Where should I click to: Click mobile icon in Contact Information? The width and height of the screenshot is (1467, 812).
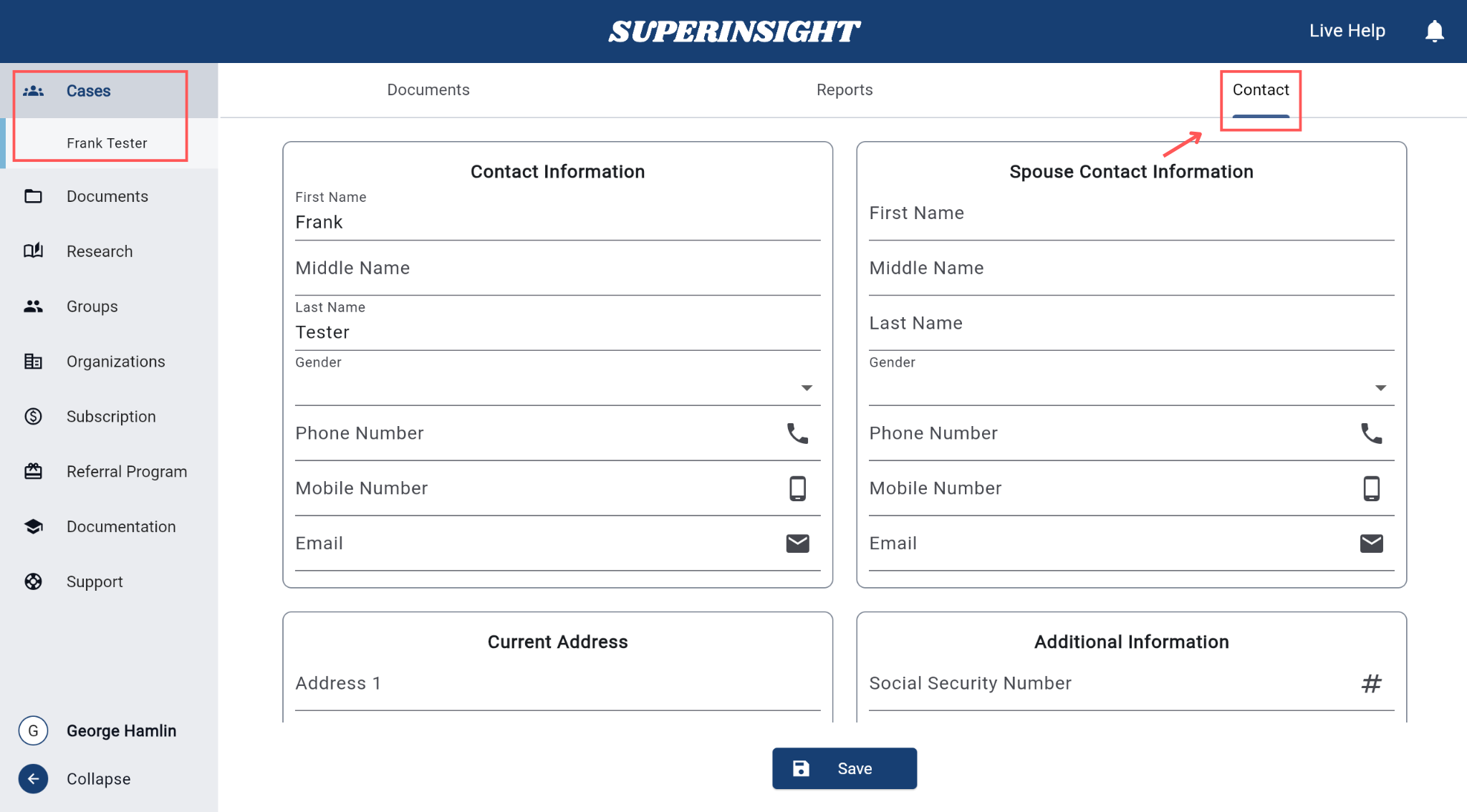pos(797,488)
